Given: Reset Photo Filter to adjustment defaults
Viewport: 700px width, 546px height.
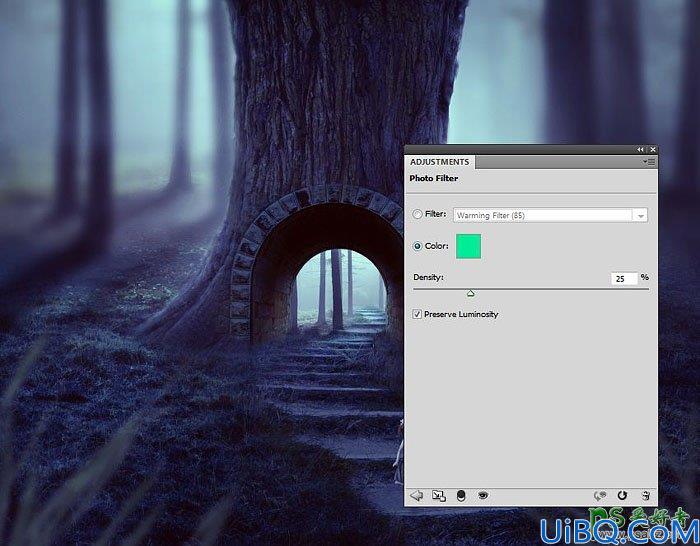Looking at the screenshot, I should [x=622, y=495].
